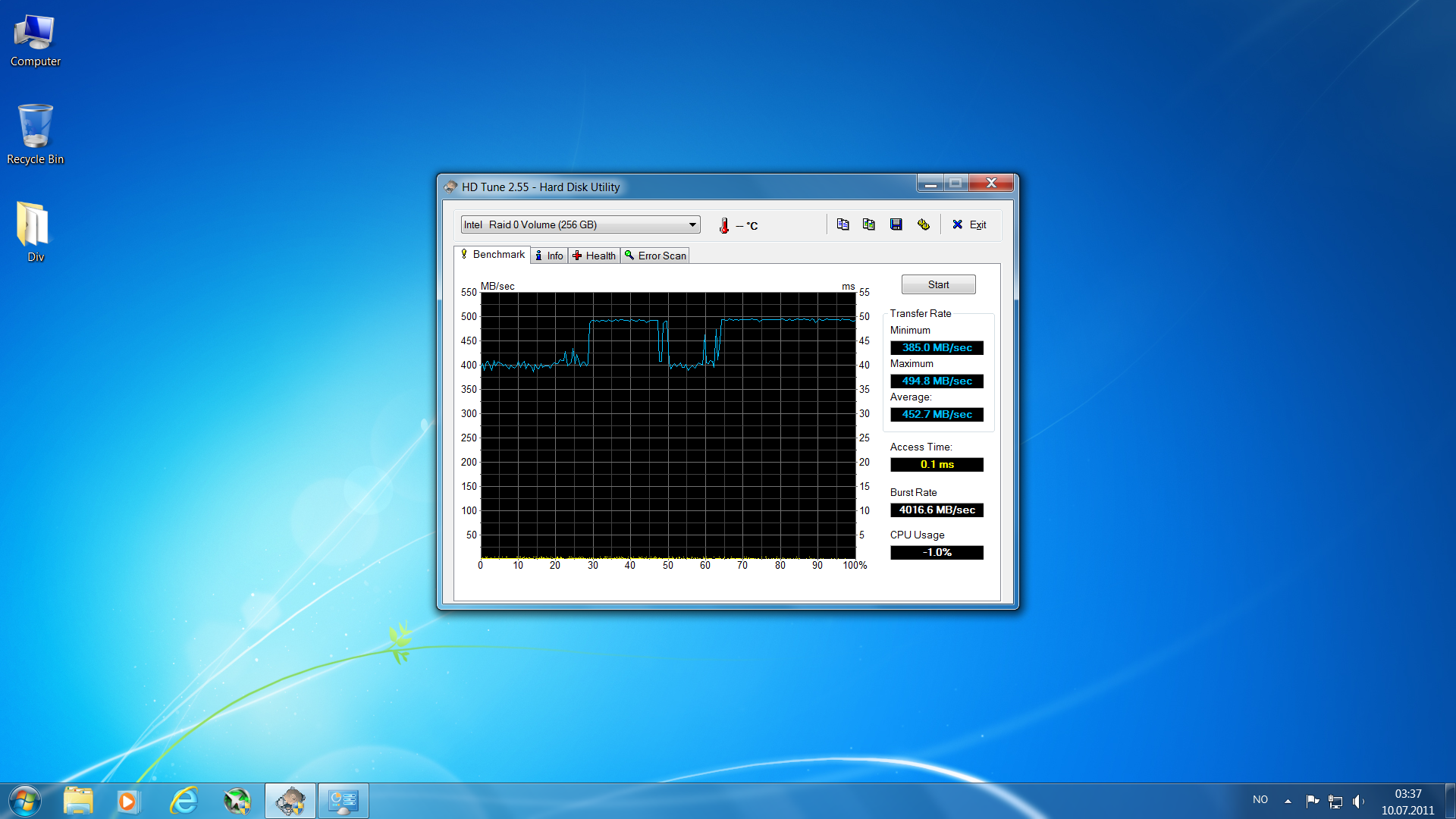This screenshot has height=819, width=1456.
Task: Open HD Tune options gear icon
Action: point(923,224)
